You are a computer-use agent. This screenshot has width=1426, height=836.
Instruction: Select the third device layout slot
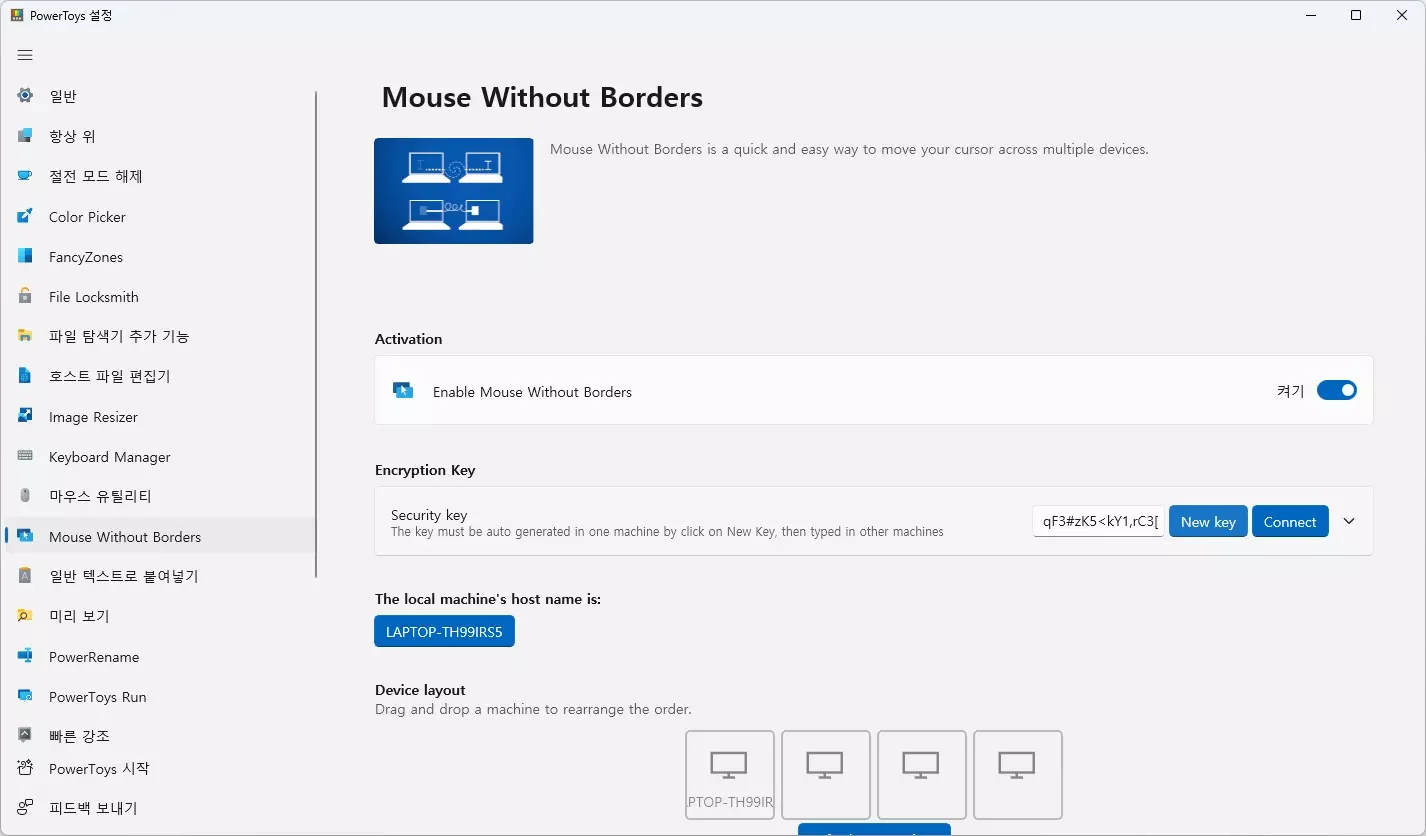(x=922, y=775)
